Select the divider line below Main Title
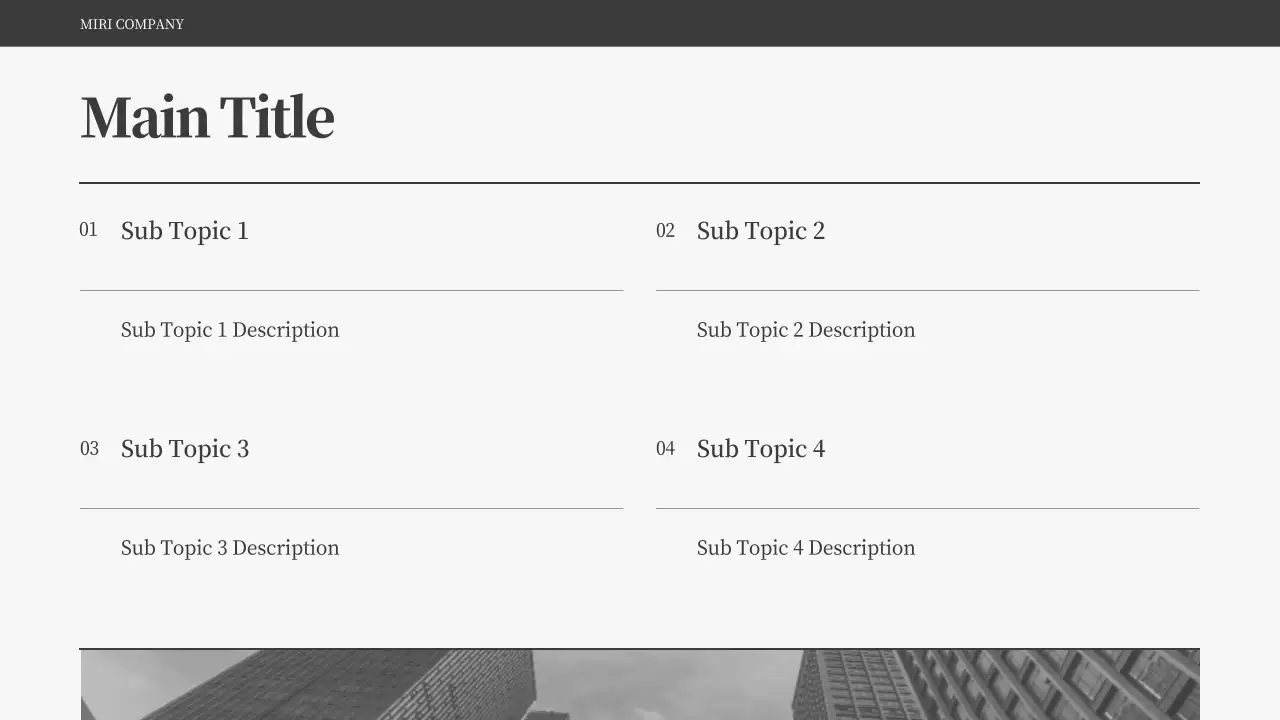The image size is (1280, 720). 640,183
